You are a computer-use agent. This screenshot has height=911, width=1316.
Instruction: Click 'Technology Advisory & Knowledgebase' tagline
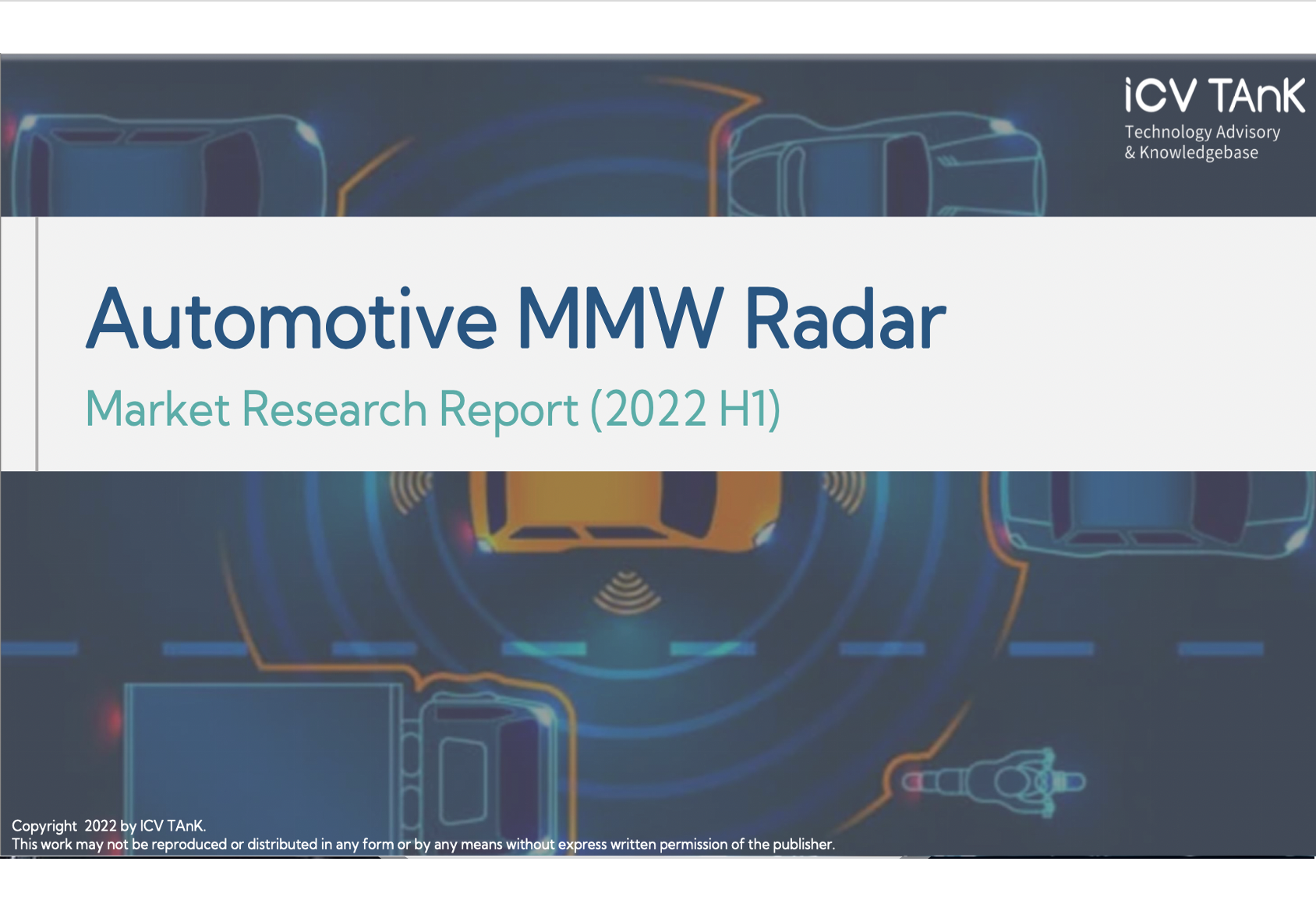[x=1202, y=142]
